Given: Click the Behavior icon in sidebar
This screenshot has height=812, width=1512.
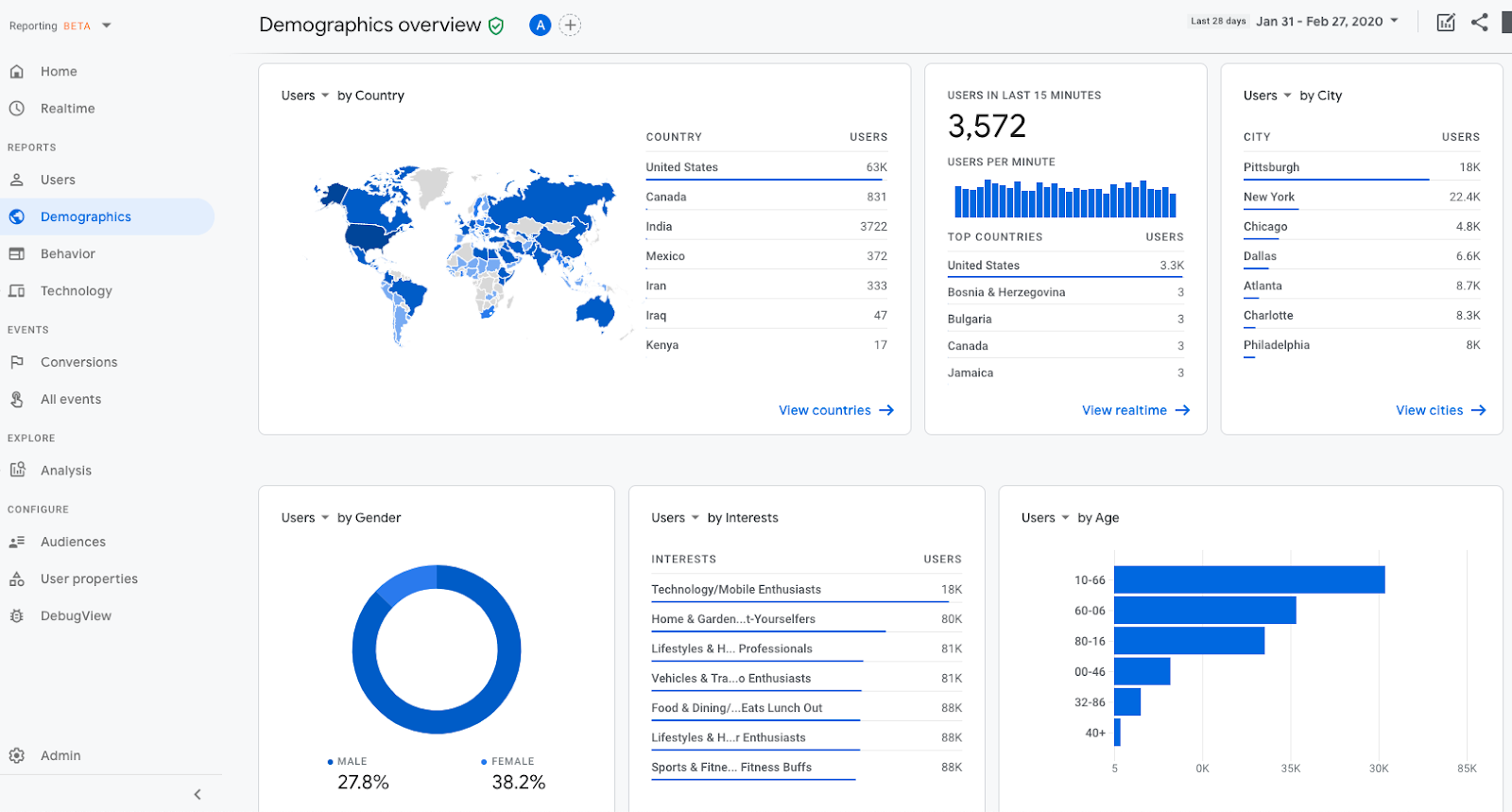Looking at the screenshot, I should pos(17,253).
